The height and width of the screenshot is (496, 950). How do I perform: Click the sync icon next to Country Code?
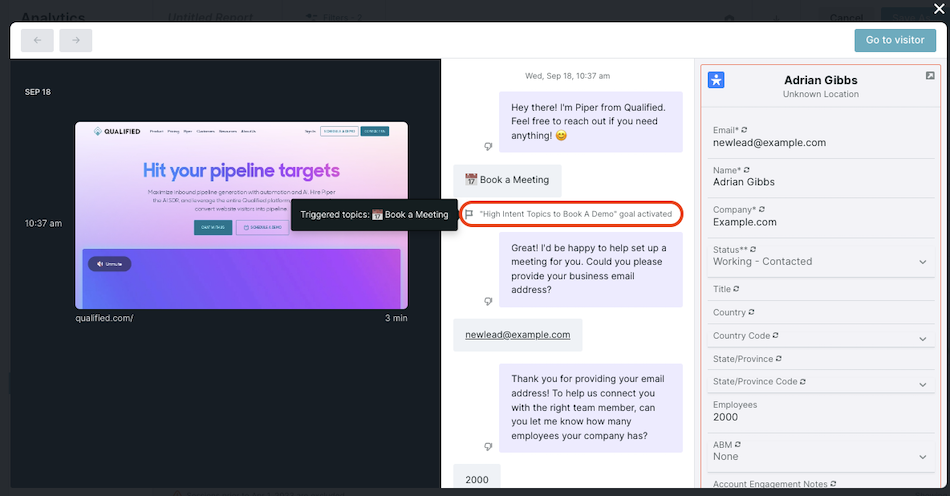point(776,336)
